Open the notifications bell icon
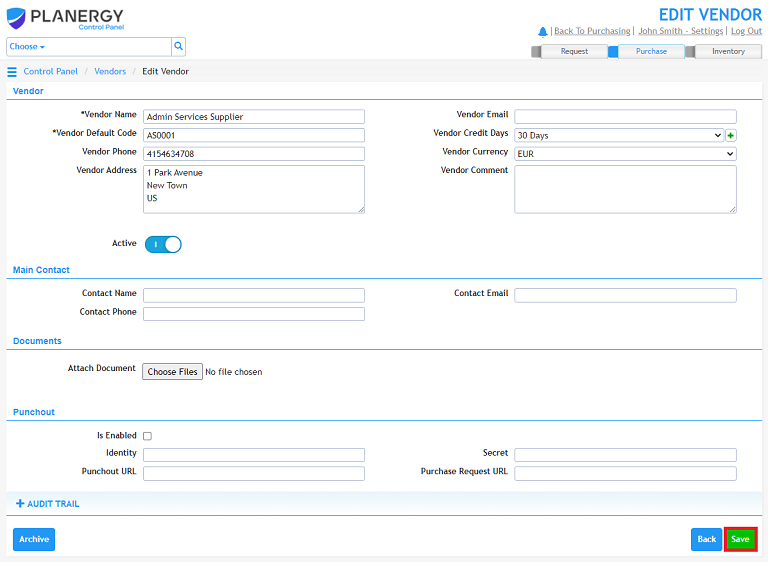This screenshot has width=768, height=562. 542,32
